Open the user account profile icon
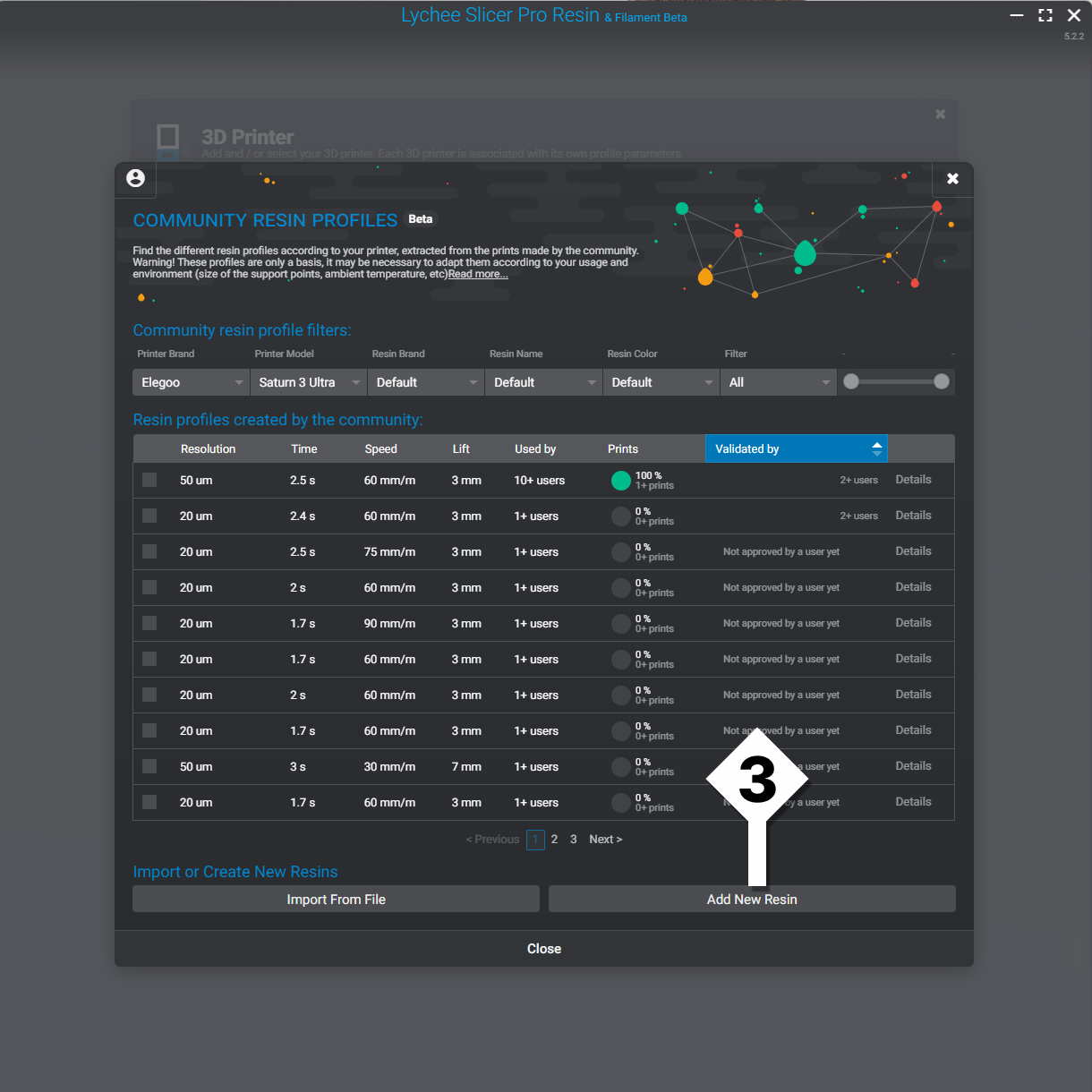 (135, 179)
